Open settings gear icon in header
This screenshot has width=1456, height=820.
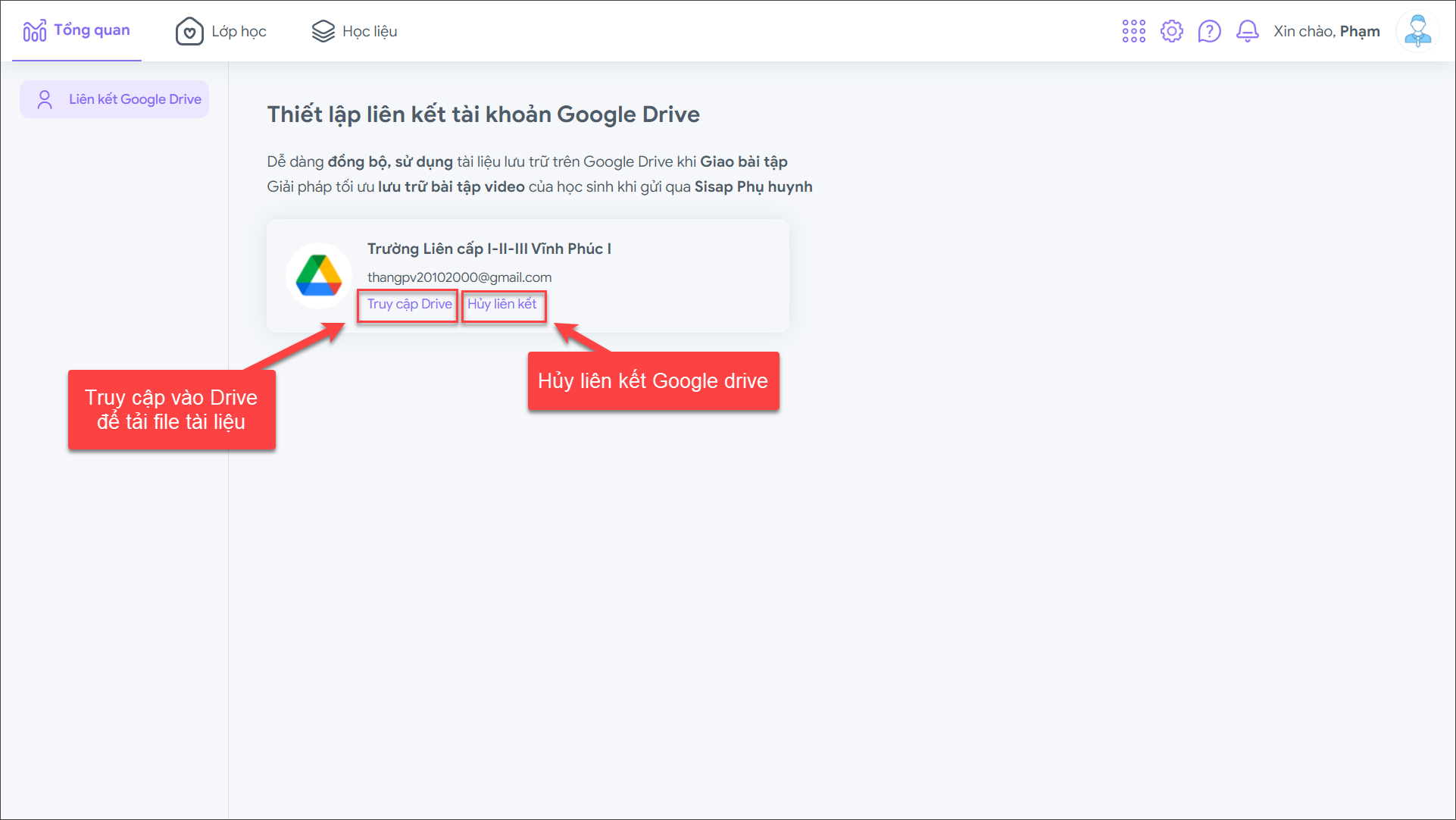[x=1171, y=31]
